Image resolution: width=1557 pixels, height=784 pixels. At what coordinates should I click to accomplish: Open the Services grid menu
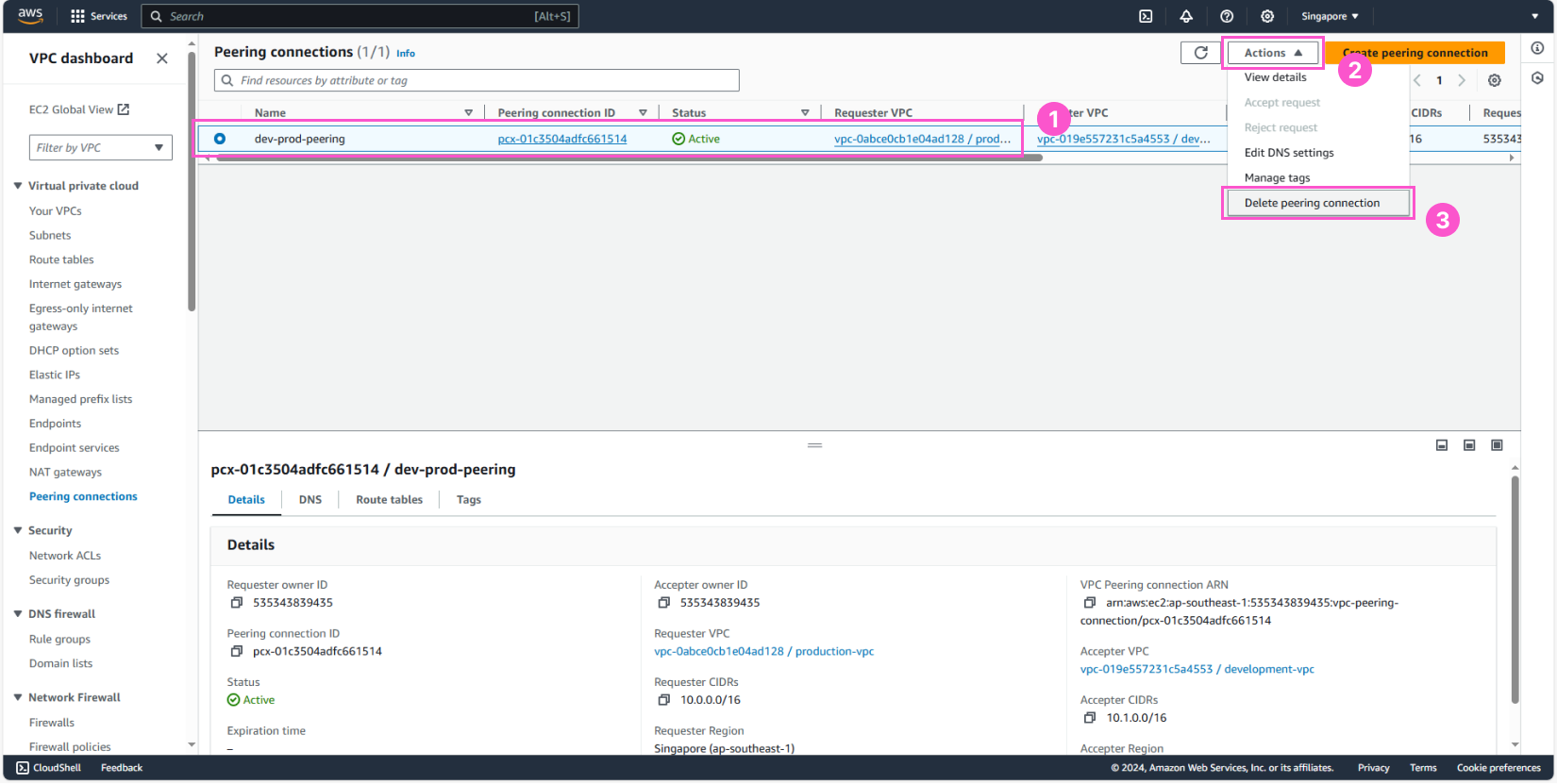click(x=99, y=16)
